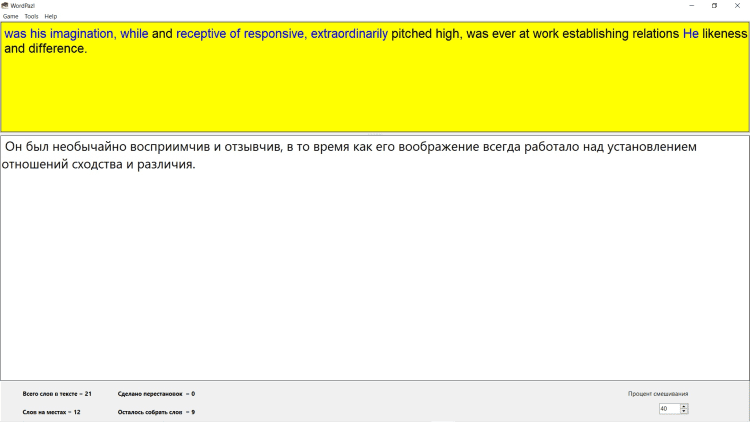Viewport: 750px width, 422px height.
Task: Click the blue word 'He' in the puzzle
Action: coord(691,34)
